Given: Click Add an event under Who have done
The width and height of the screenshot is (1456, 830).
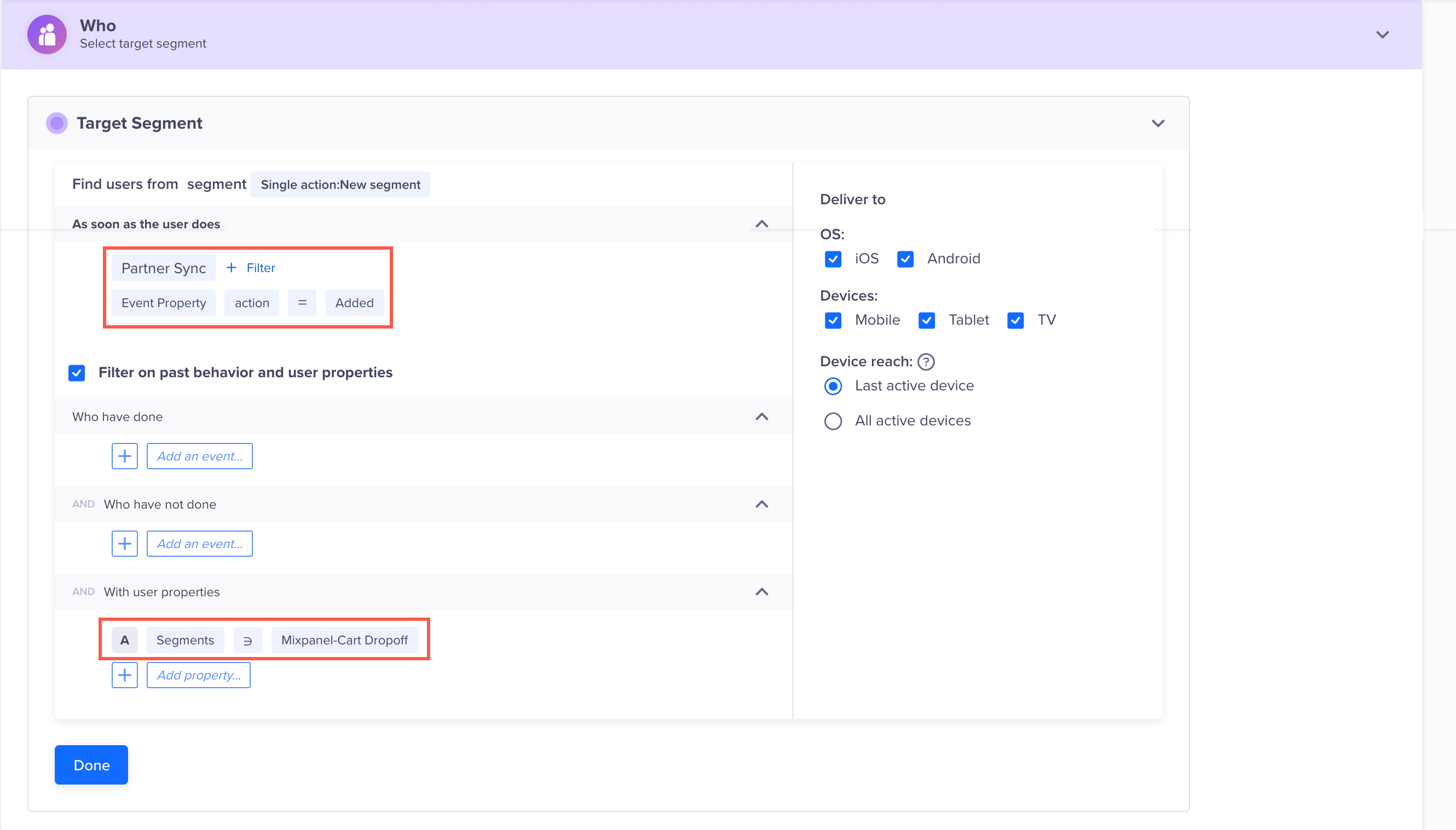Looking at the screenshot, I should click(199, 456).
